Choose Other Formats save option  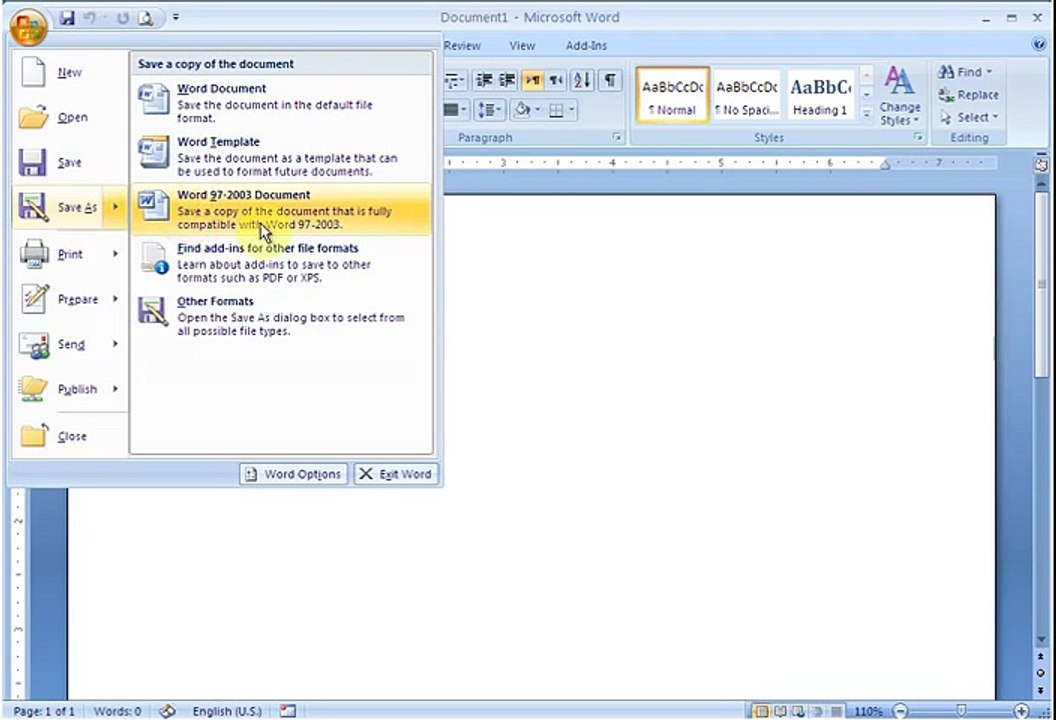click(x=281, y=316)
